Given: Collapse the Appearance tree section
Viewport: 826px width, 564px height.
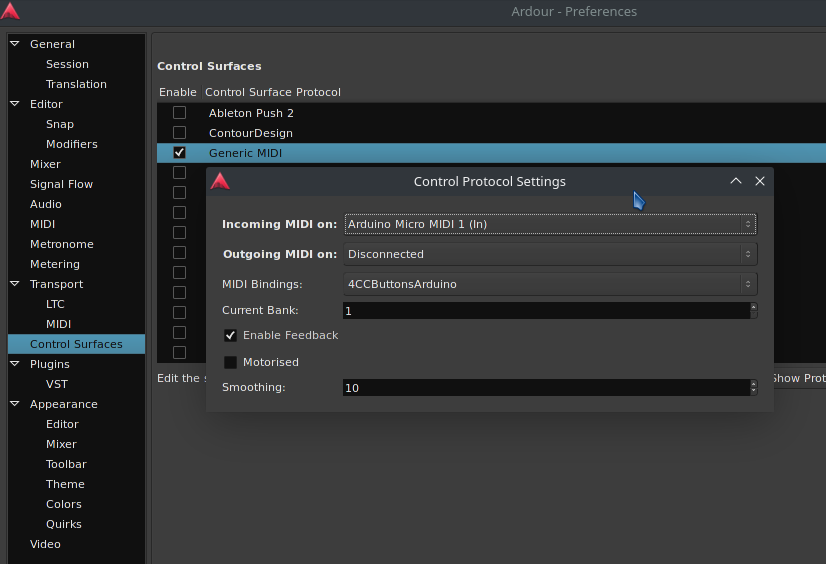Looking at the screenshot, I should pos(15,404).
